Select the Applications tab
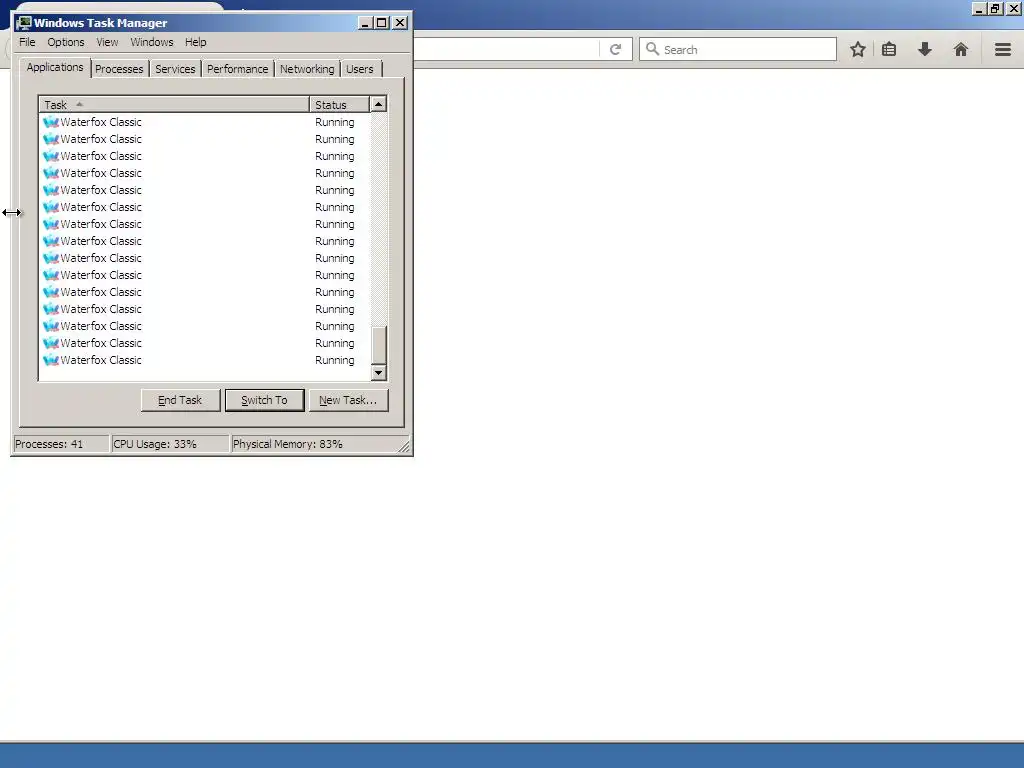1024x768 pixels. coord(55,67)
